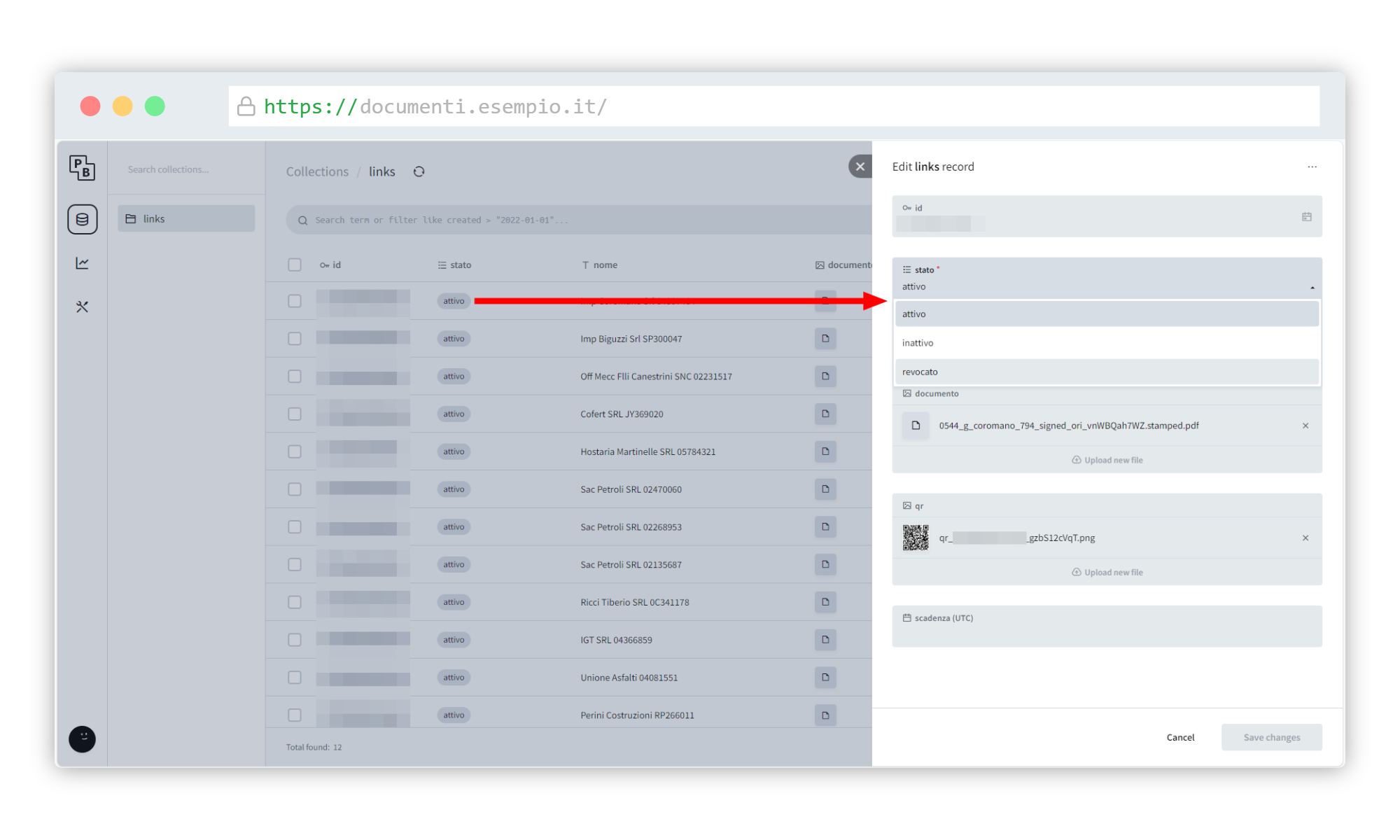Select inattivo option in stato list
1400x840 pixels.
[1107, 342]
